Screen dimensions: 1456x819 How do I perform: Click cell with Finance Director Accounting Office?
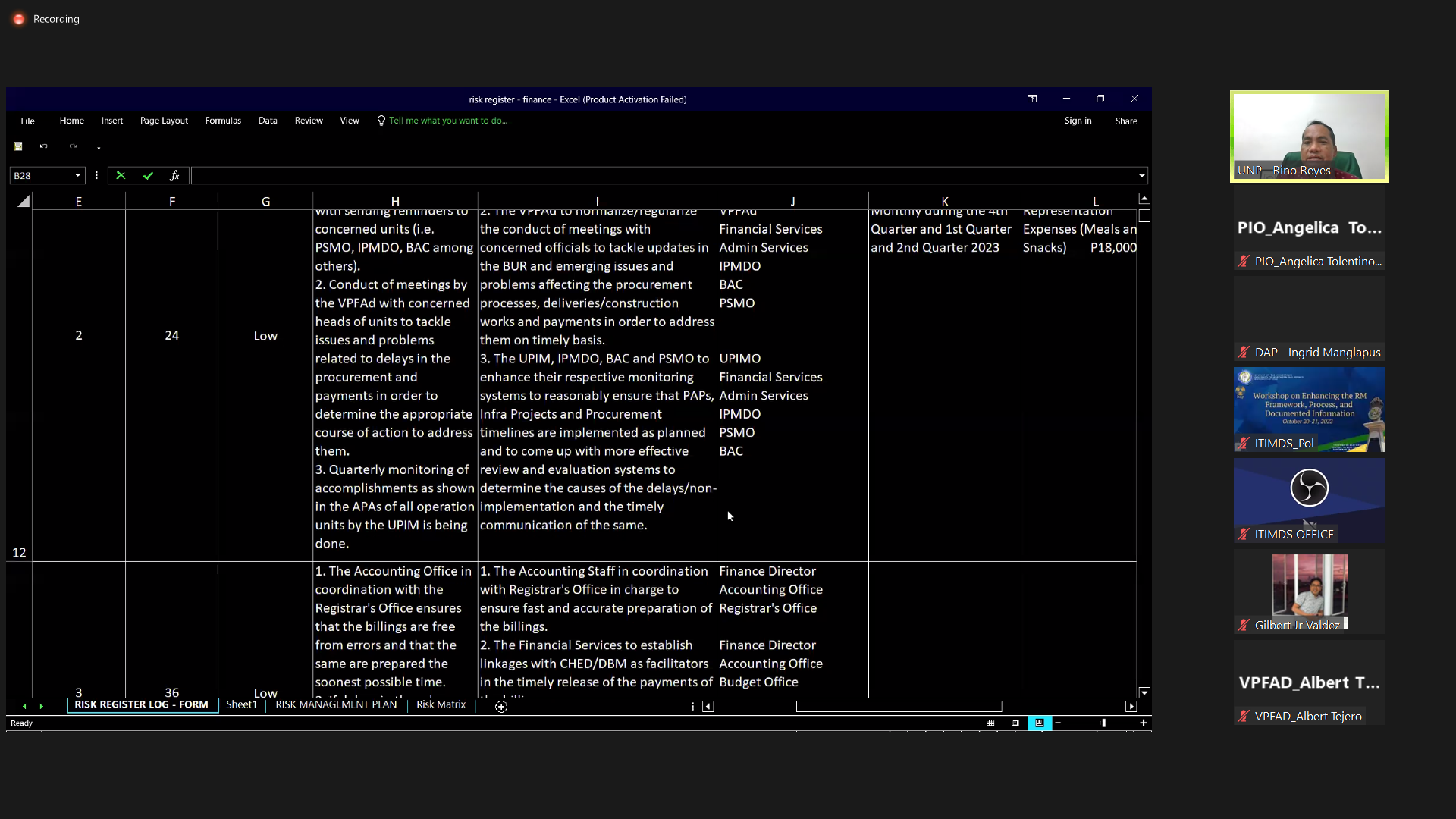click(792, 629)
